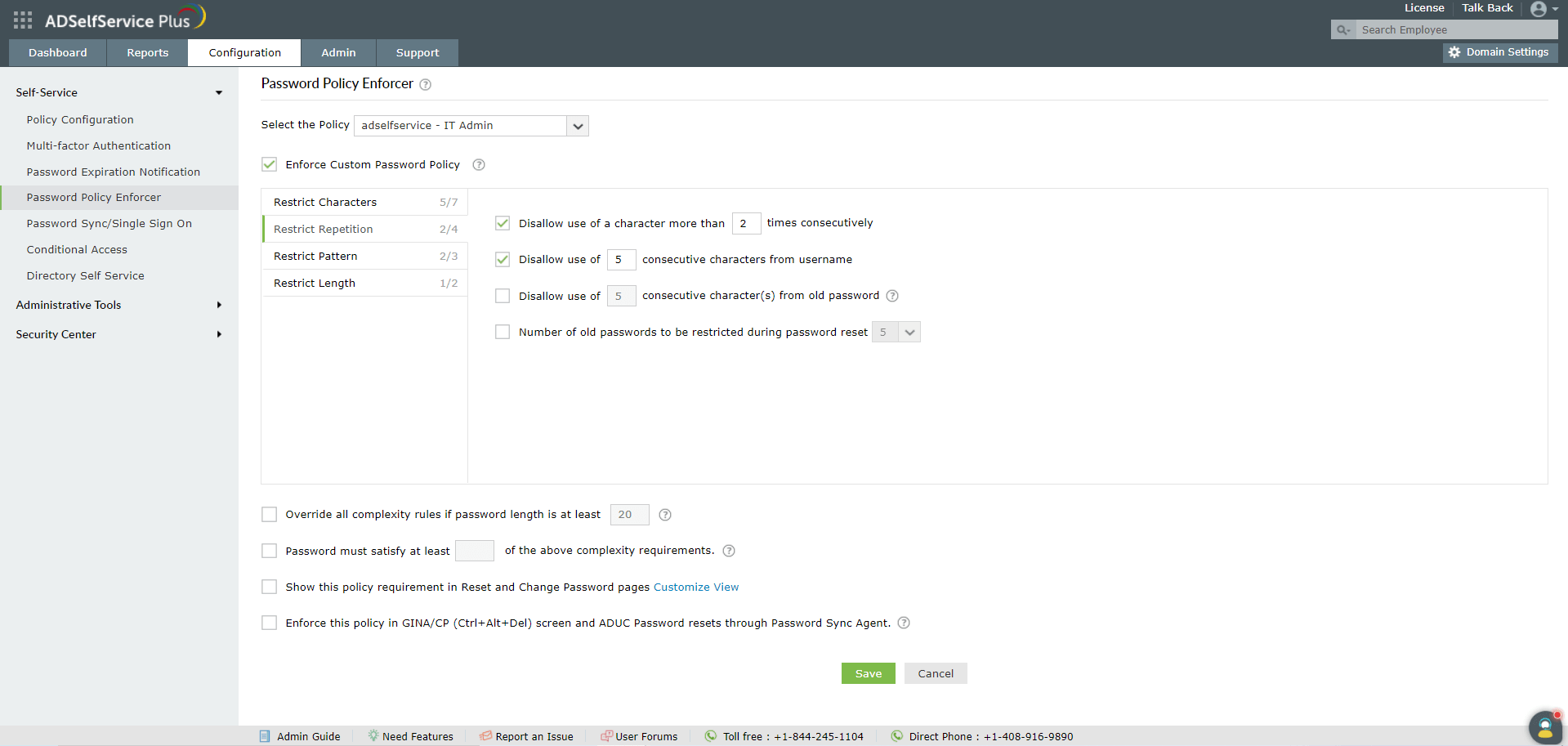Viewport: 1568px width, 746px height.
Task: Save the password policy settings
Action: pyautogui.click(x=868, y=672)
